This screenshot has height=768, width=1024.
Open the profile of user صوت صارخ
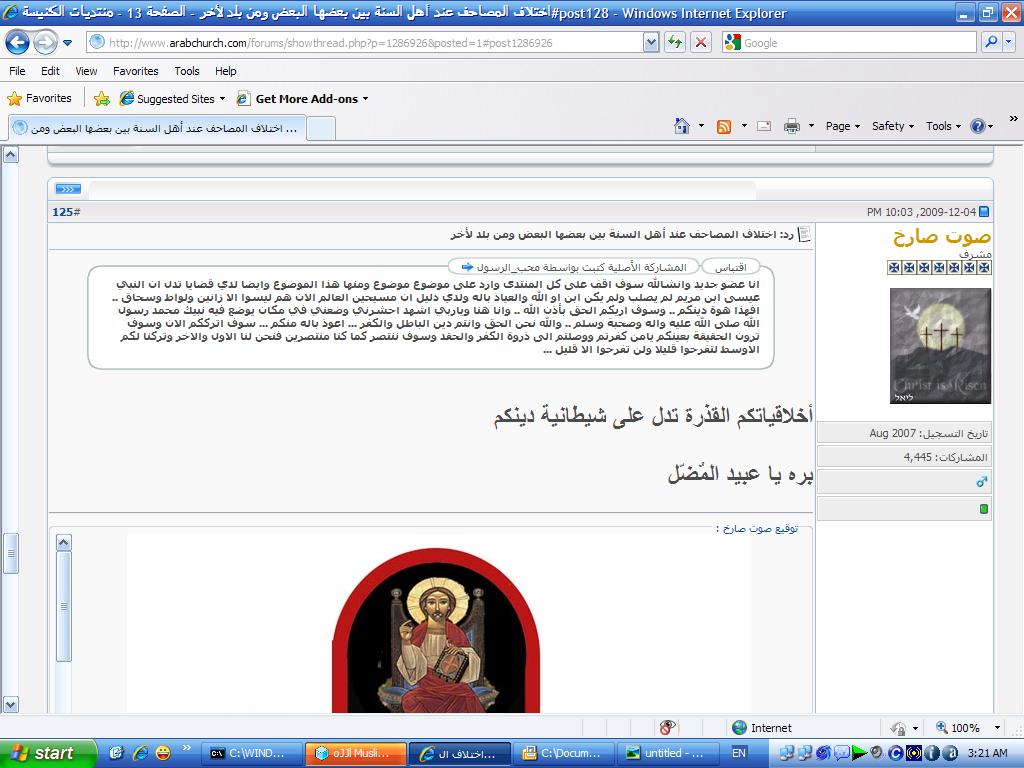(x=942, y=236)
